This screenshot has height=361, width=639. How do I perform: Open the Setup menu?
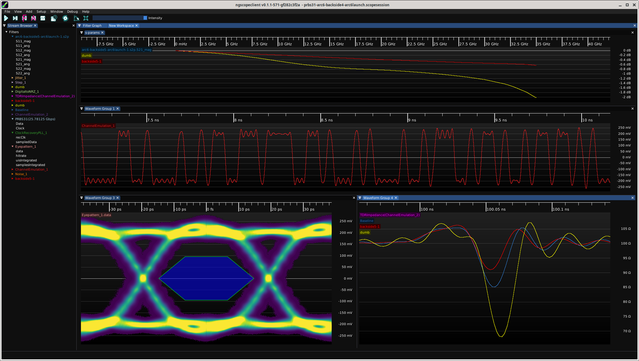(x=41, y=11)
